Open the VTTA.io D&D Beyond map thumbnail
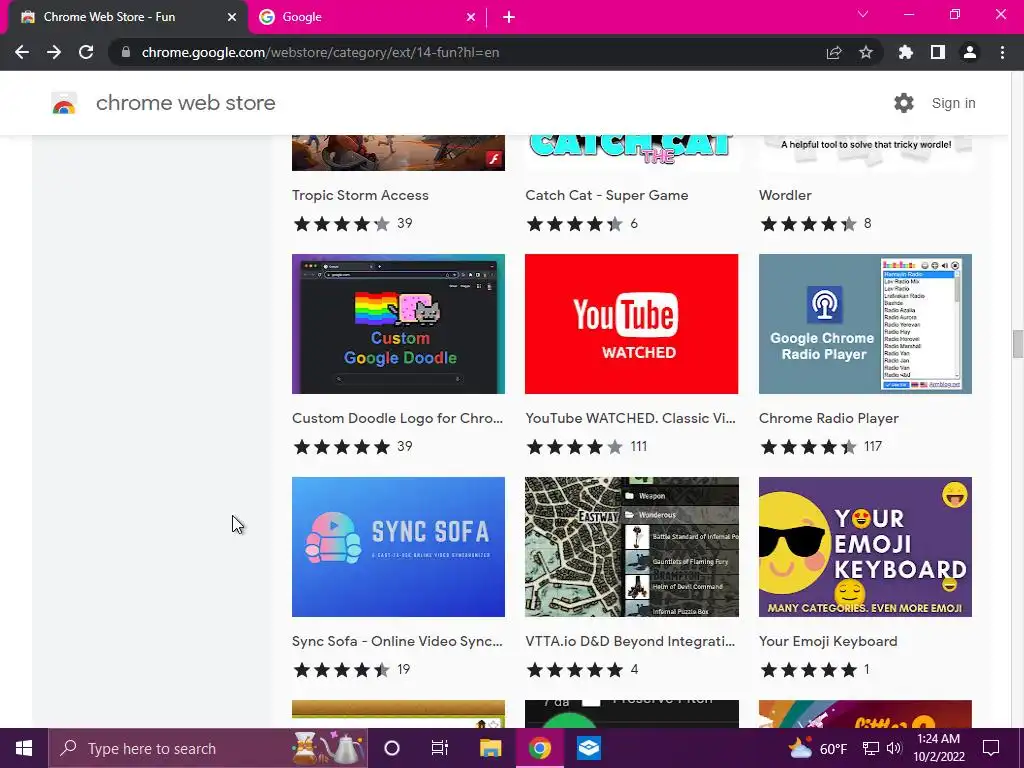Screen dimensions: 1024x768 tap(632, 547)
